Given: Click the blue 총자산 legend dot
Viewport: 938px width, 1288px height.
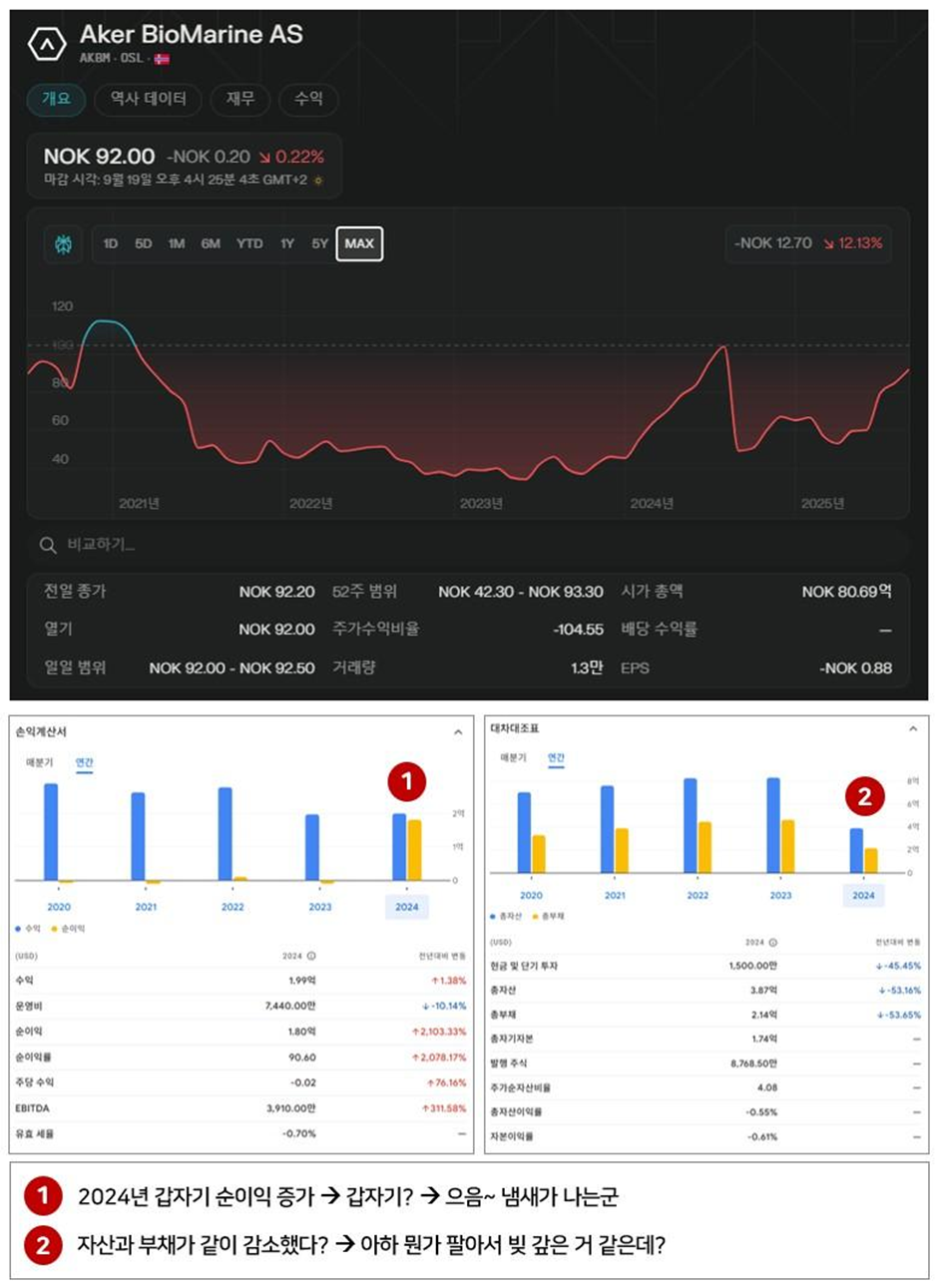Looking at the screenshot, I should [x=493, y=916].
